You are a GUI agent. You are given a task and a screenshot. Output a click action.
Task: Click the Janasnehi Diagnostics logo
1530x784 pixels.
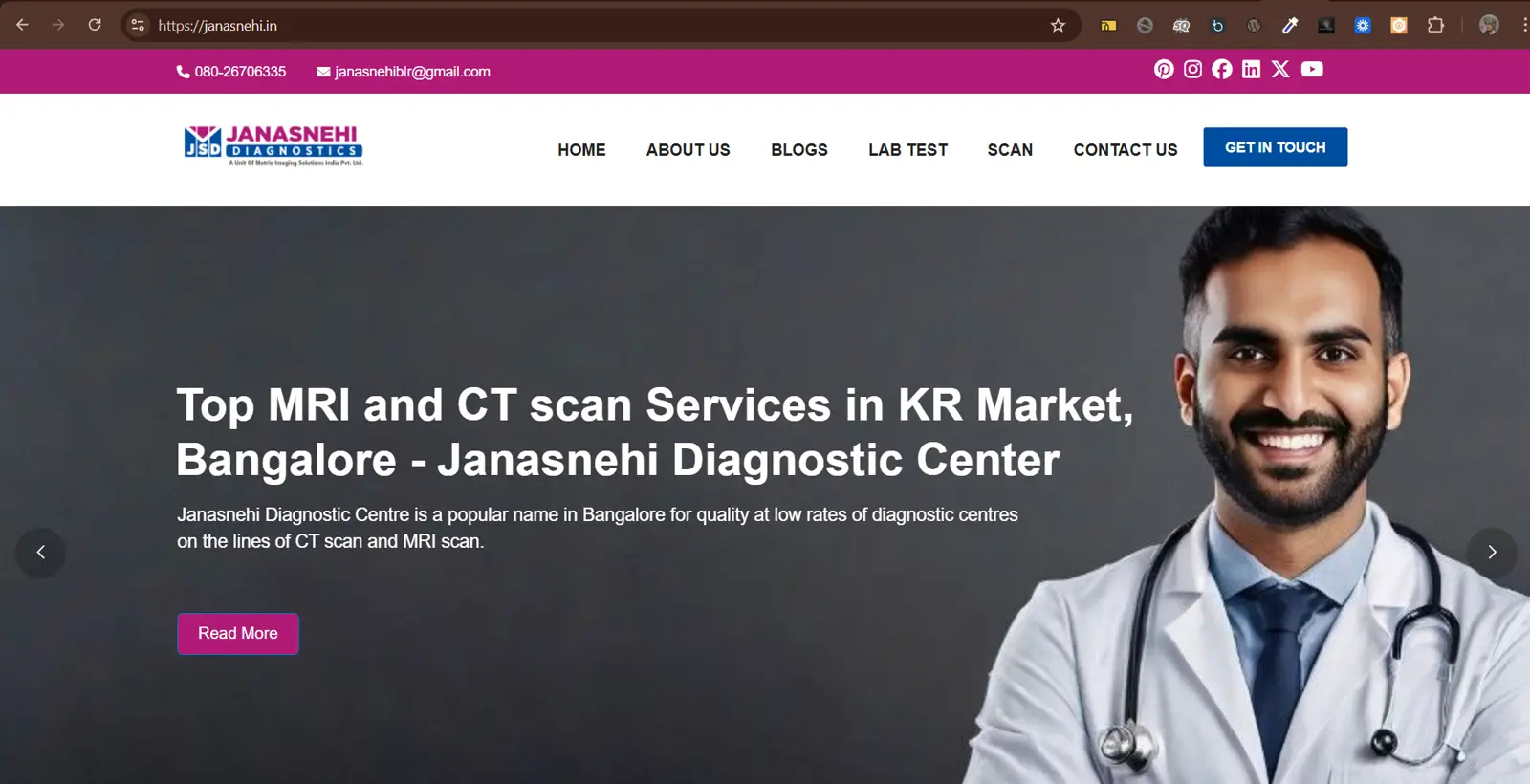point(273,146)
